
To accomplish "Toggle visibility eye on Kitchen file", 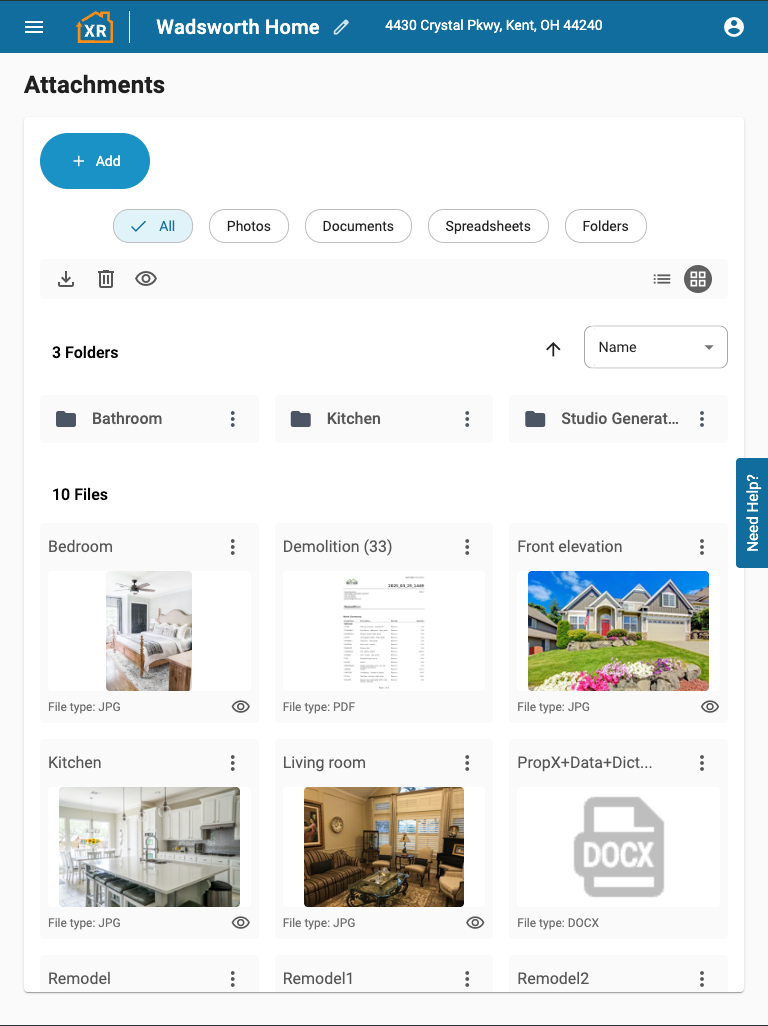I will tap(241, 923).
